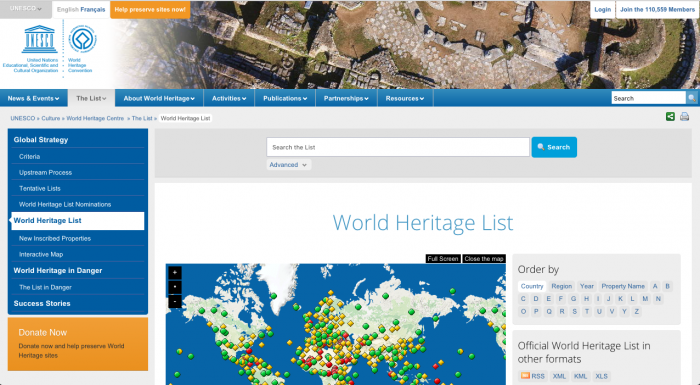Click the top-right site Search field
This screenshot has height=385, width=700.
pyautogui.click(x=648, y=98)
